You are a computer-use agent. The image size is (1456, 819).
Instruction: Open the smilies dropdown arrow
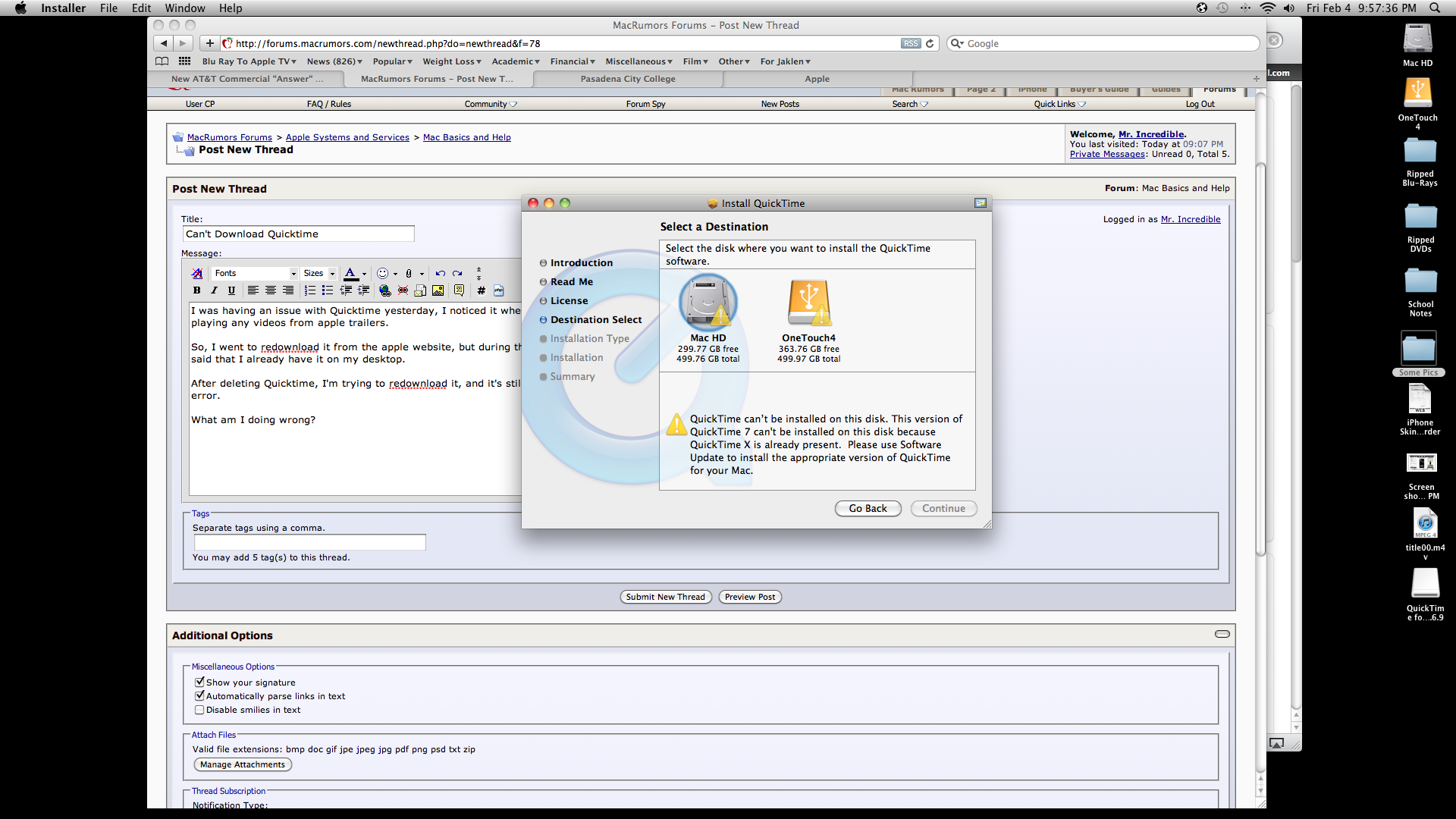coord(395,274)
